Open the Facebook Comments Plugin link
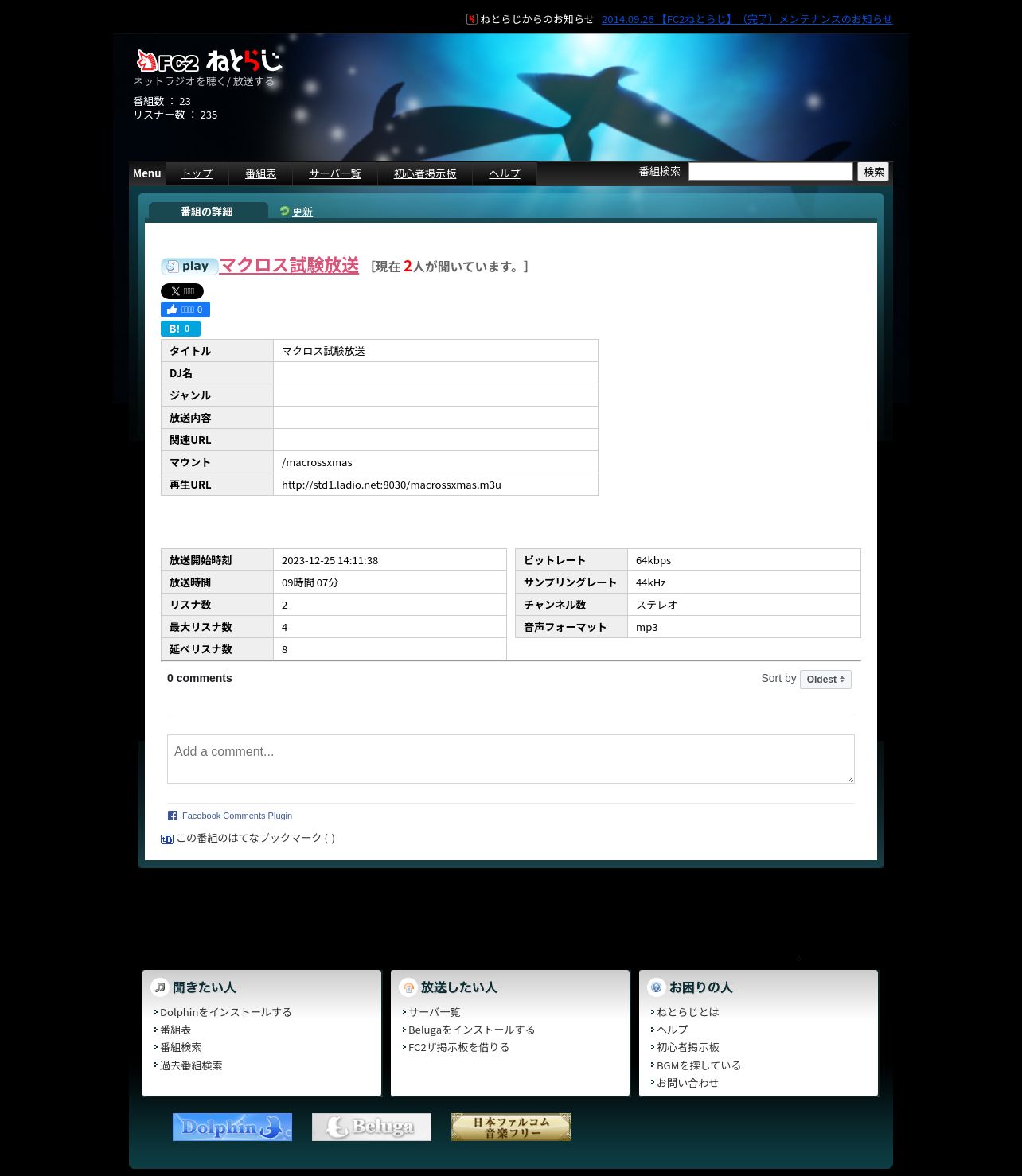The height and width of the screenshot is (1176, 1022). pos(237,816)
